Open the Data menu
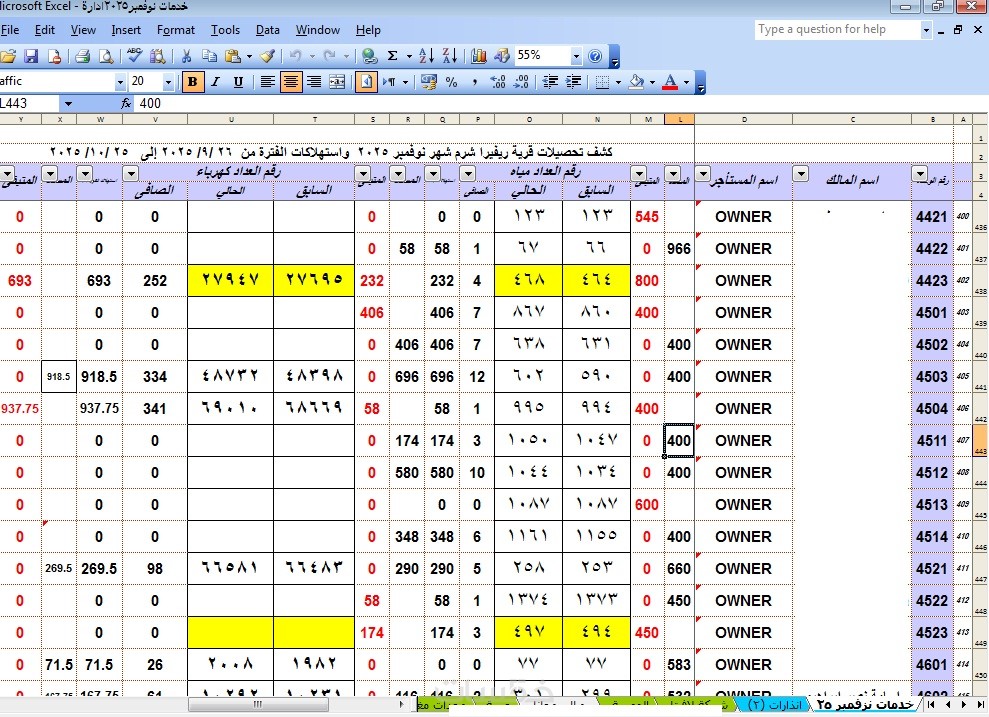This screenshot has height=717, width=989. click(x=267, y=30)
